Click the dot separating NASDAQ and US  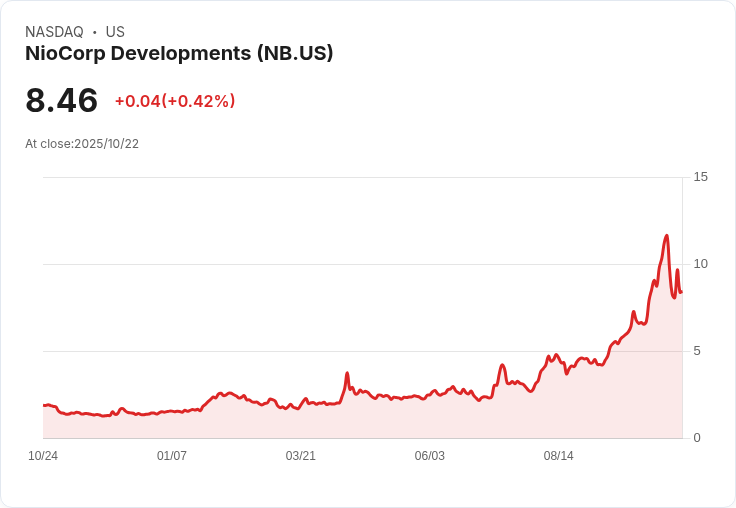coord(95,32)
